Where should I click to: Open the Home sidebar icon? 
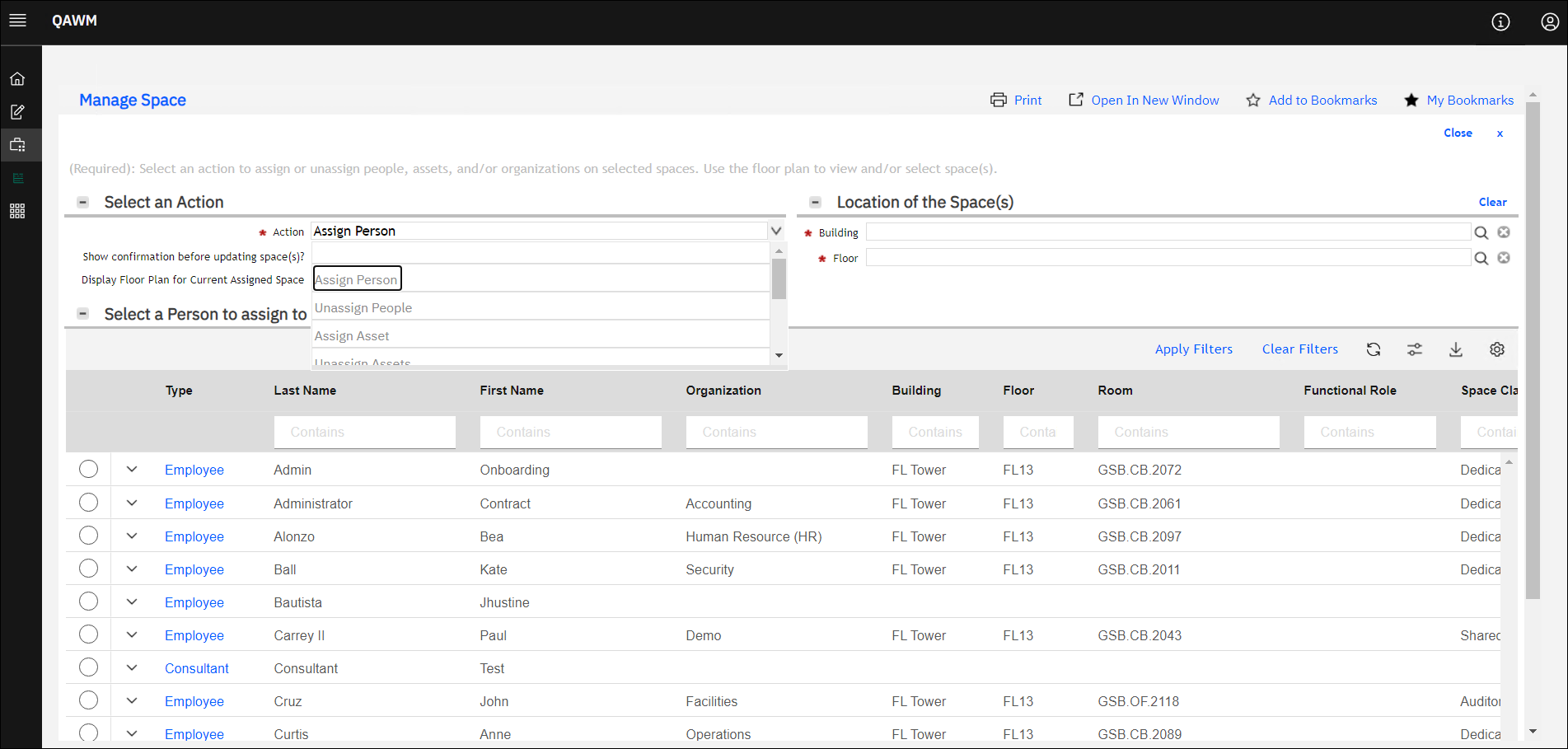tap(17, 77)
